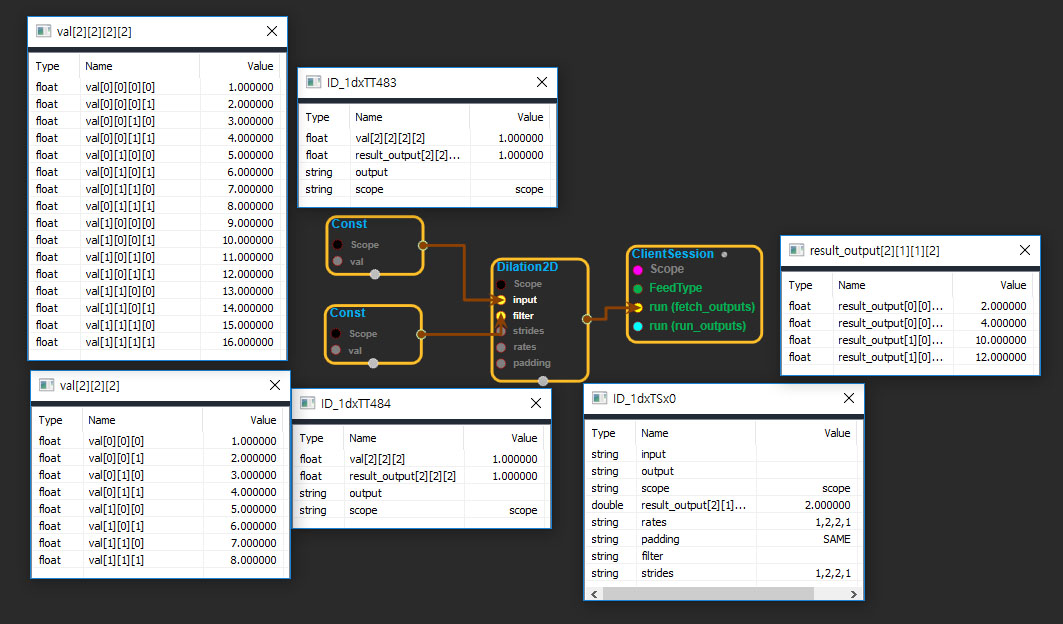1063x624 pixels.
Task: Sort by Name column header in ID_1dxTT483
Action: click(369, 117)
